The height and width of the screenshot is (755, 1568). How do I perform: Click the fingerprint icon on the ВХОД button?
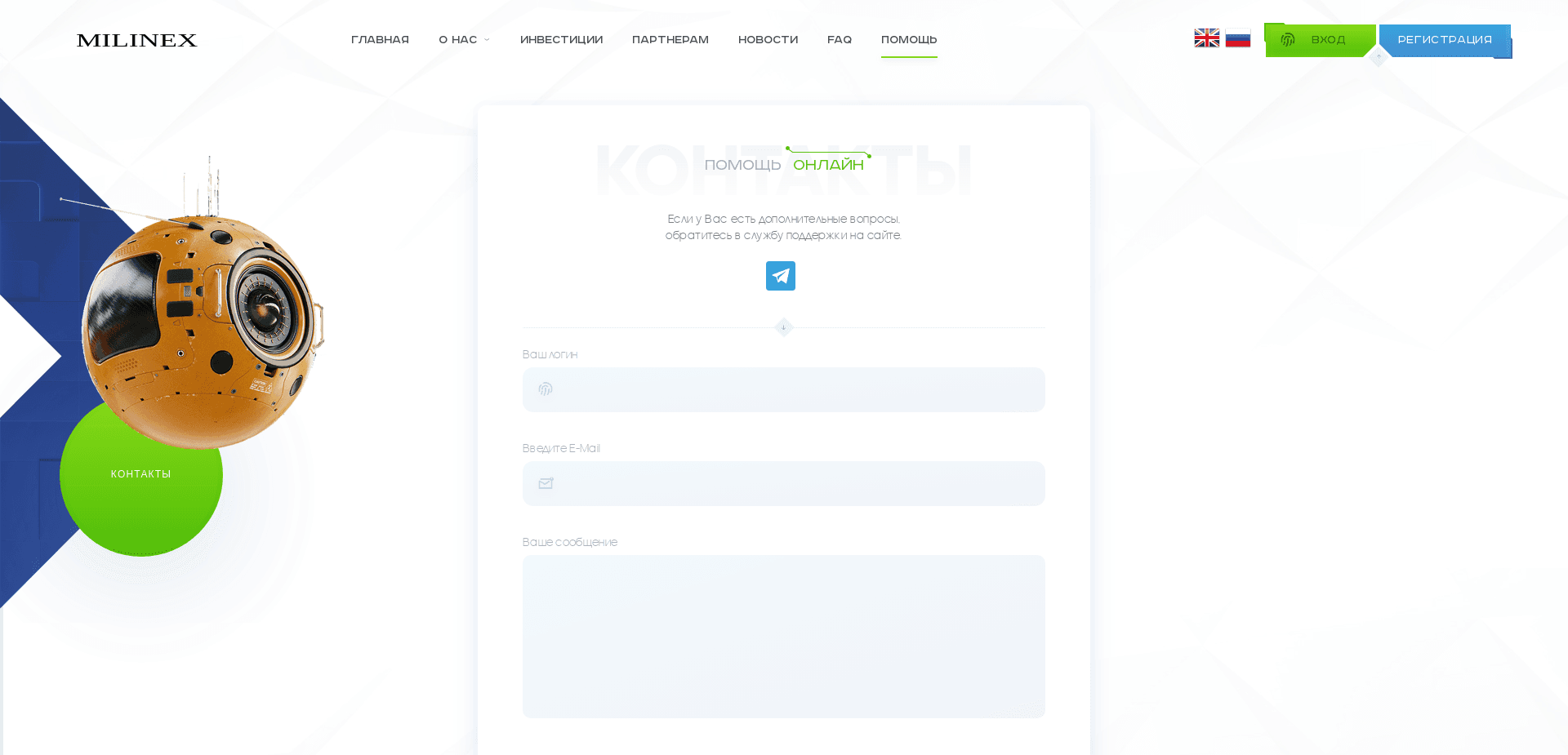(x=1289, y=39)
